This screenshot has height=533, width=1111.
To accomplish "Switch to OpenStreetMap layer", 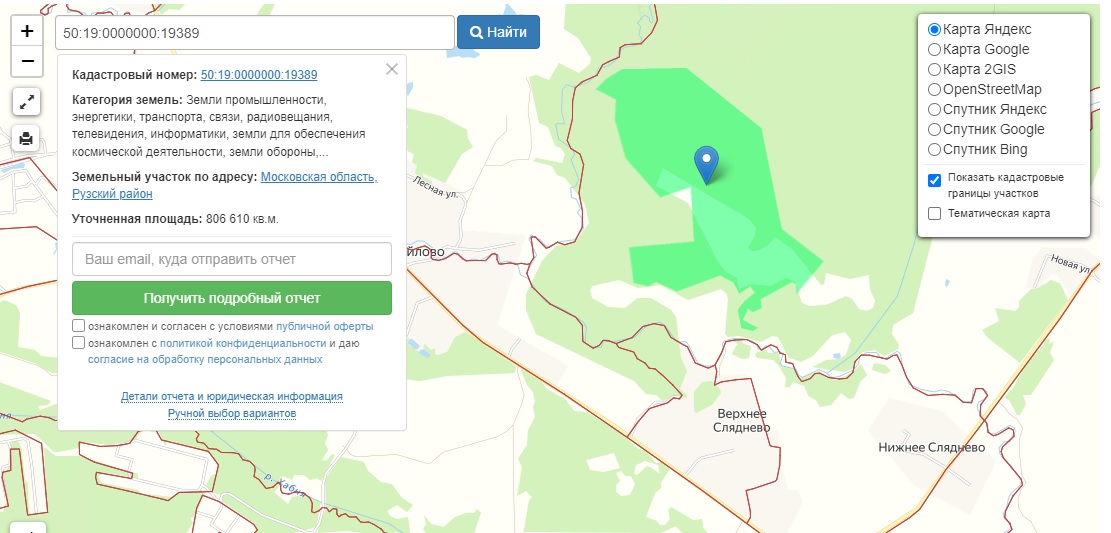I will click(935, 89).
